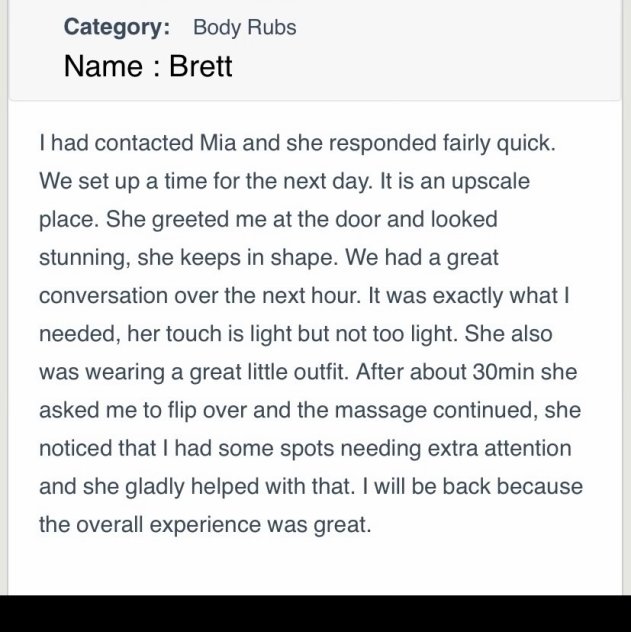
Task: Click the Category: label
Action: pos(117,27)
